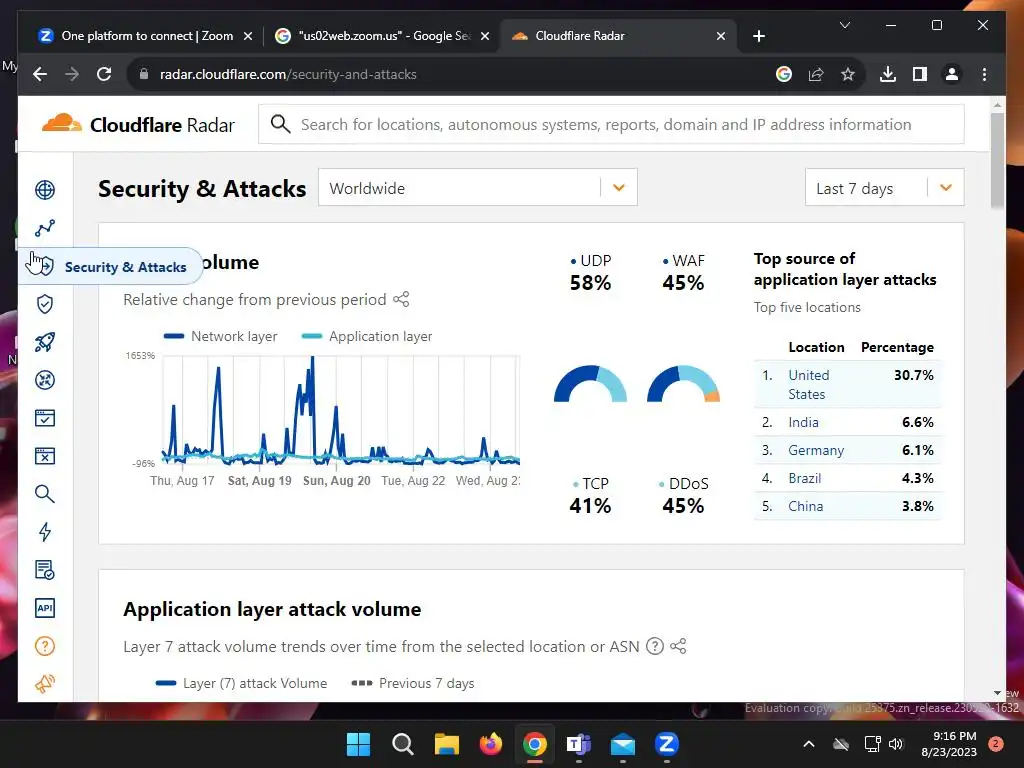Click share icon of Application layer attack volume

(x=678, y=646)
